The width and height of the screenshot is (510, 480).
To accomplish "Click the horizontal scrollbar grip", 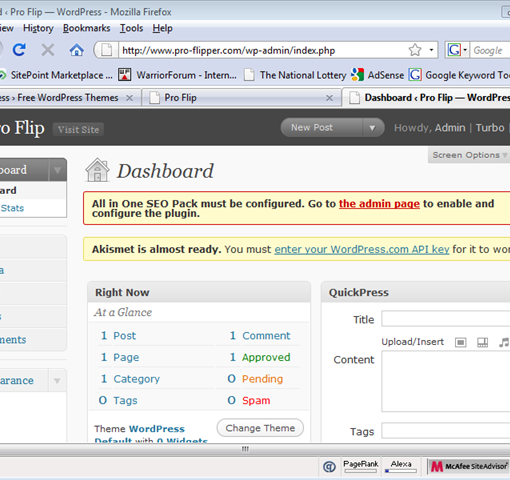I will point(245,449).
